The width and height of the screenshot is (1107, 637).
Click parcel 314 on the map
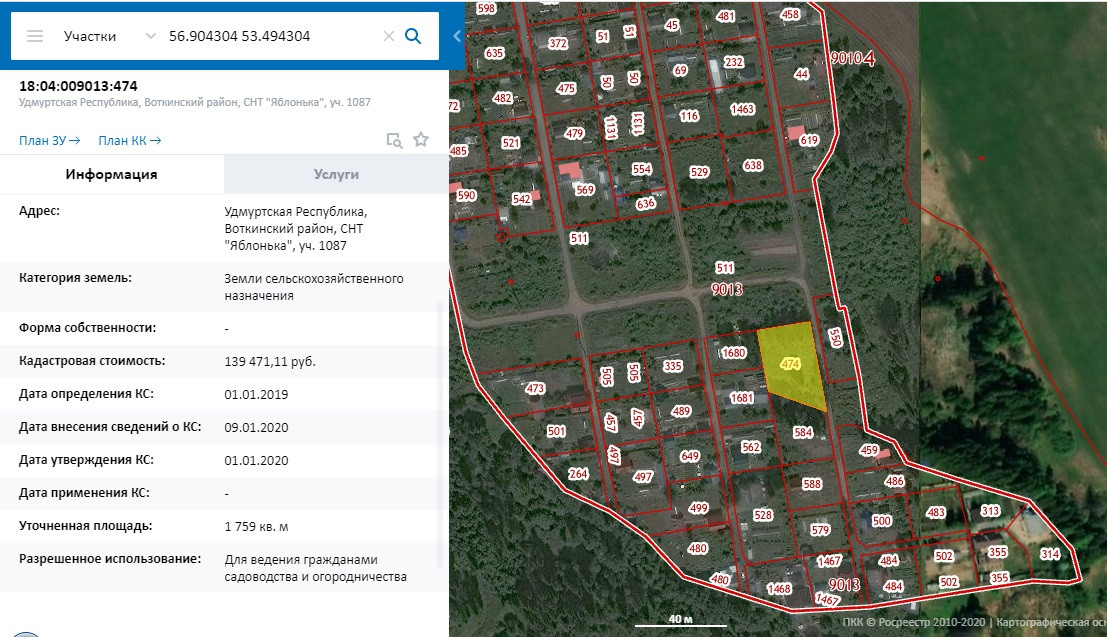coord(1049,554)
